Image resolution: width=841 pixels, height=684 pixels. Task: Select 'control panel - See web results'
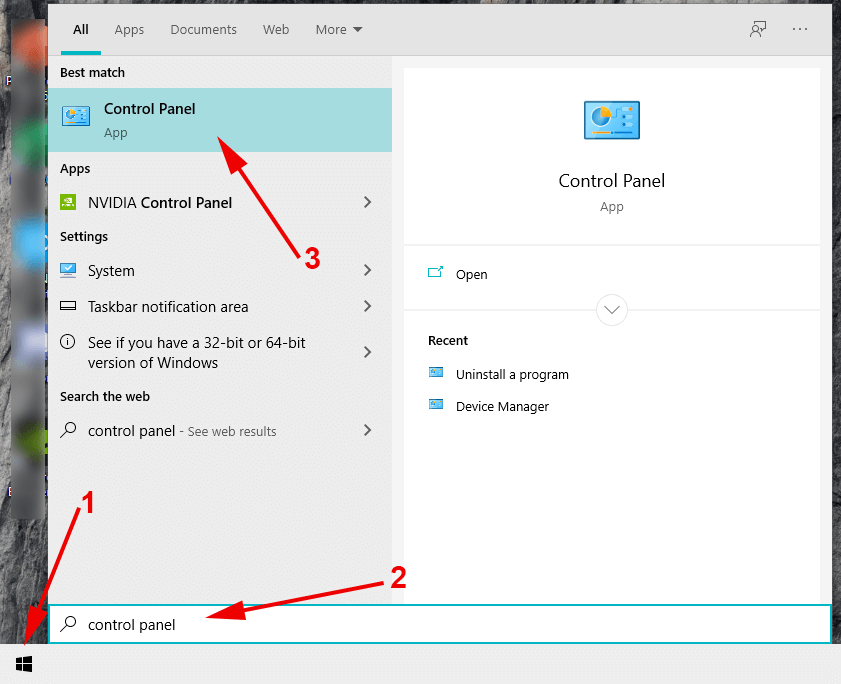pyautogui.click(x=220, y=430)
